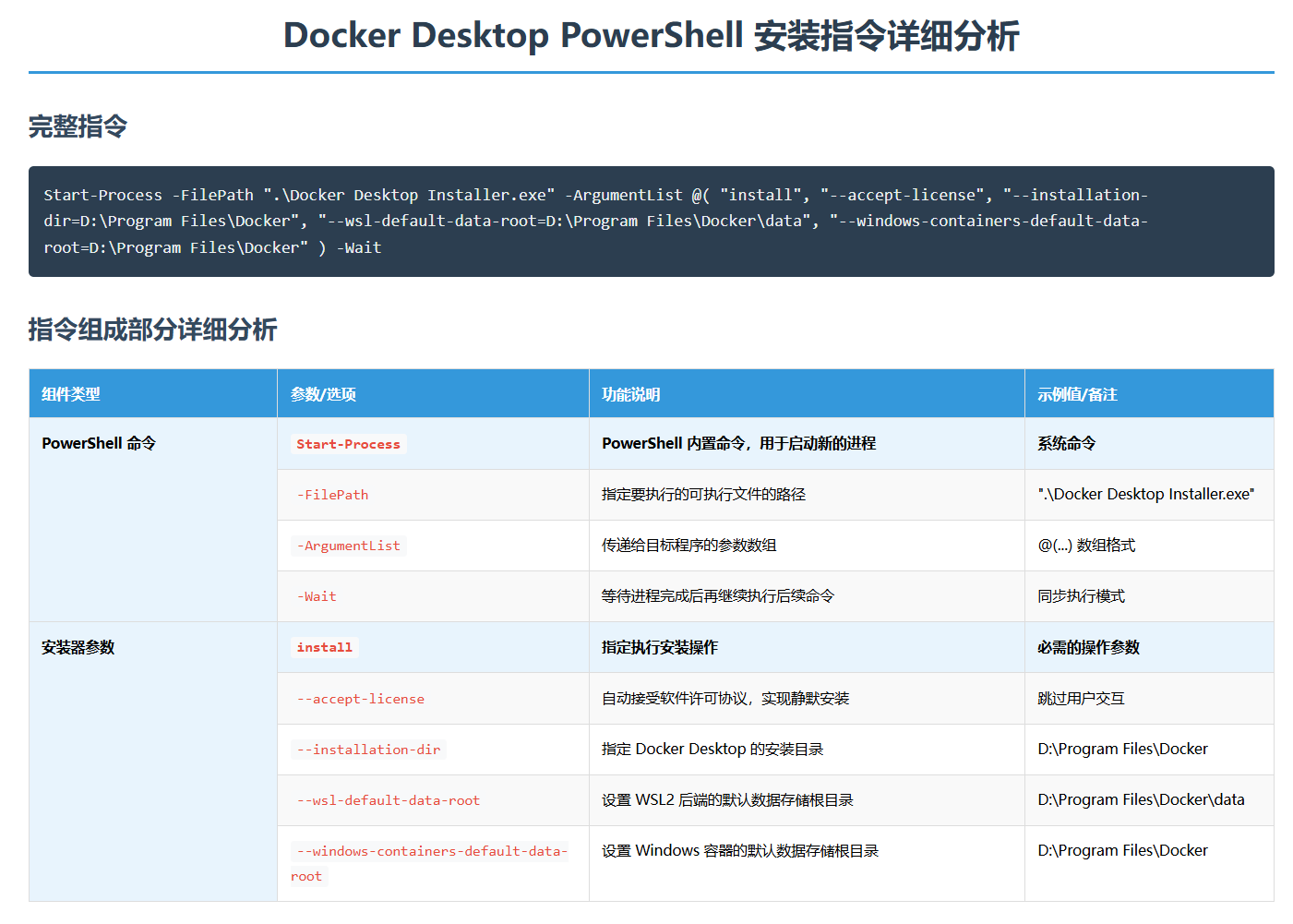
Task: Click the 'install' code tag
Action: point(324,648)
